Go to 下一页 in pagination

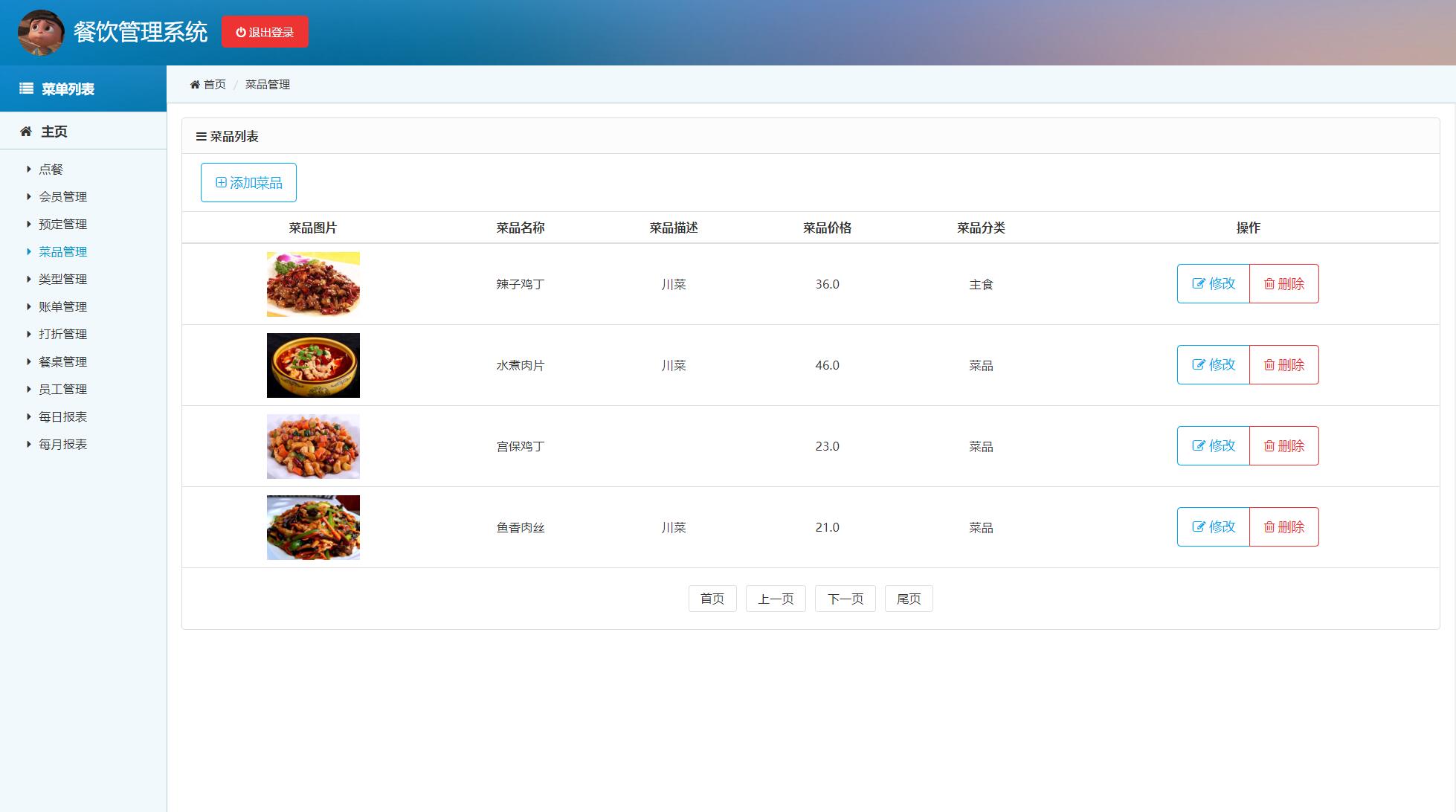coord(845,599)
